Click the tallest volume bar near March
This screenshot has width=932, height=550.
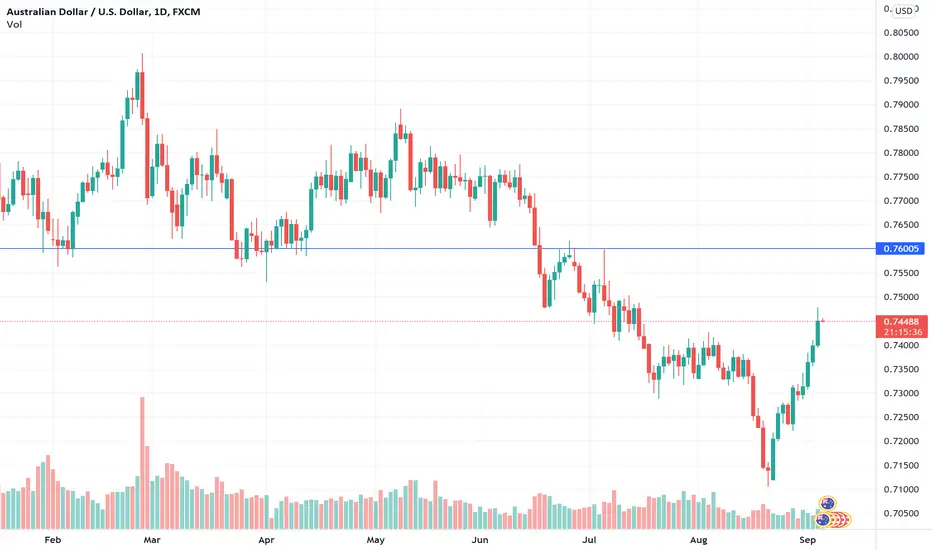coord(142,463)
